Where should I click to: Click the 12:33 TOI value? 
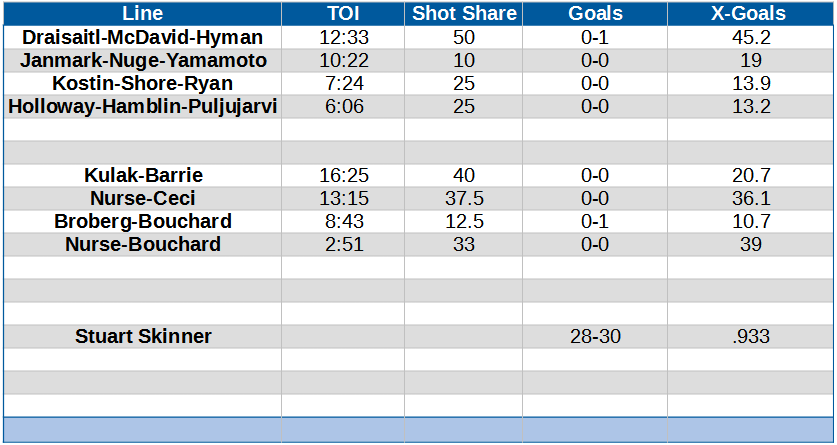[x=343, y=37]
